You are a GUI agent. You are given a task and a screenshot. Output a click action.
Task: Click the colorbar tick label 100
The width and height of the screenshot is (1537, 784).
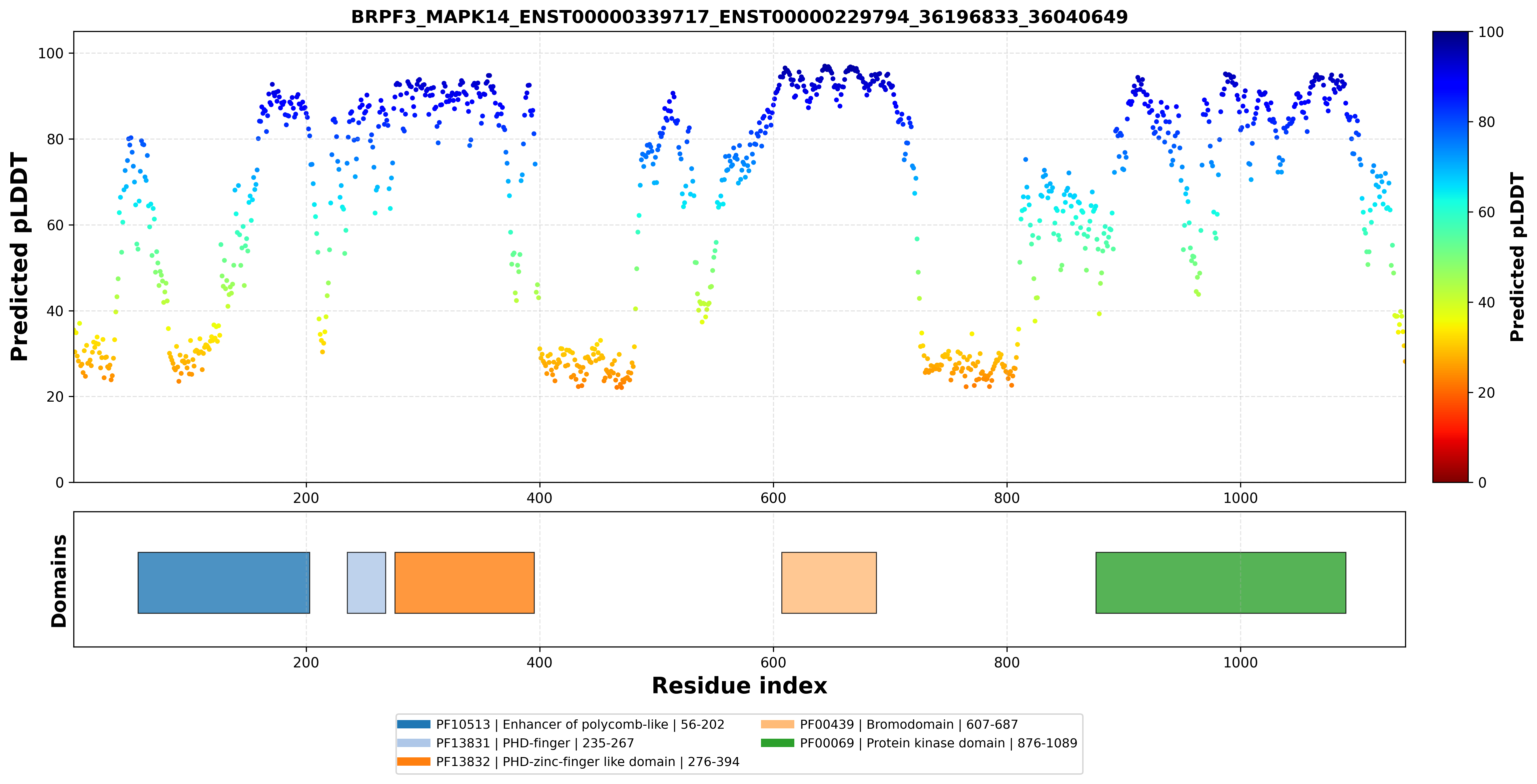tap(1490, 32)
